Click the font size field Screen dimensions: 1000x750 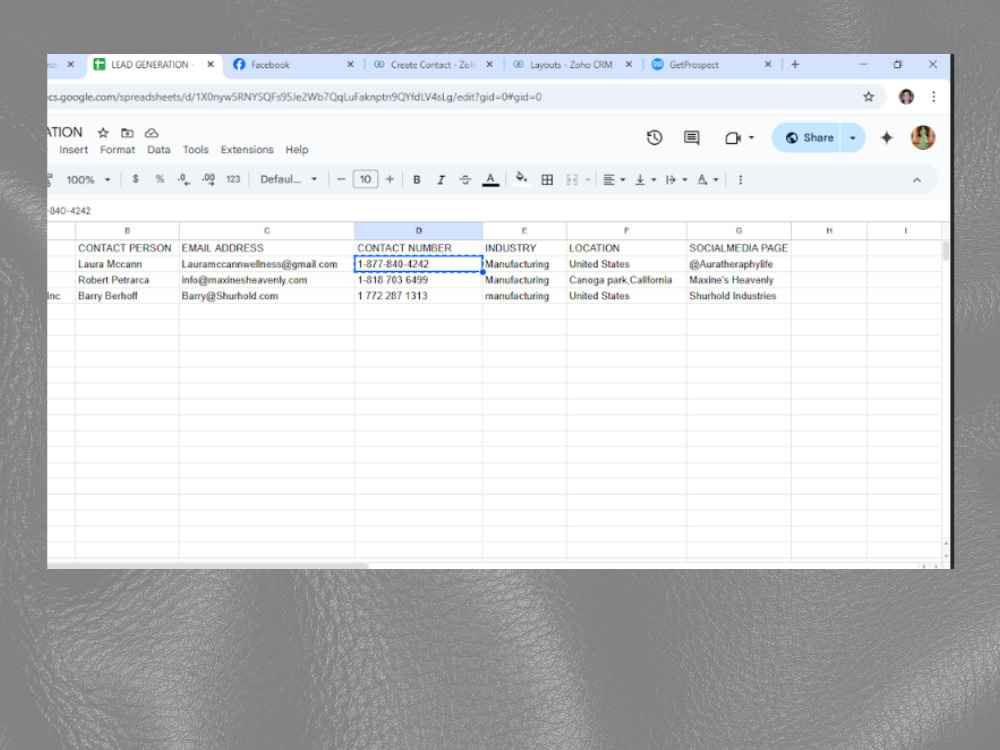click(365, 179)
